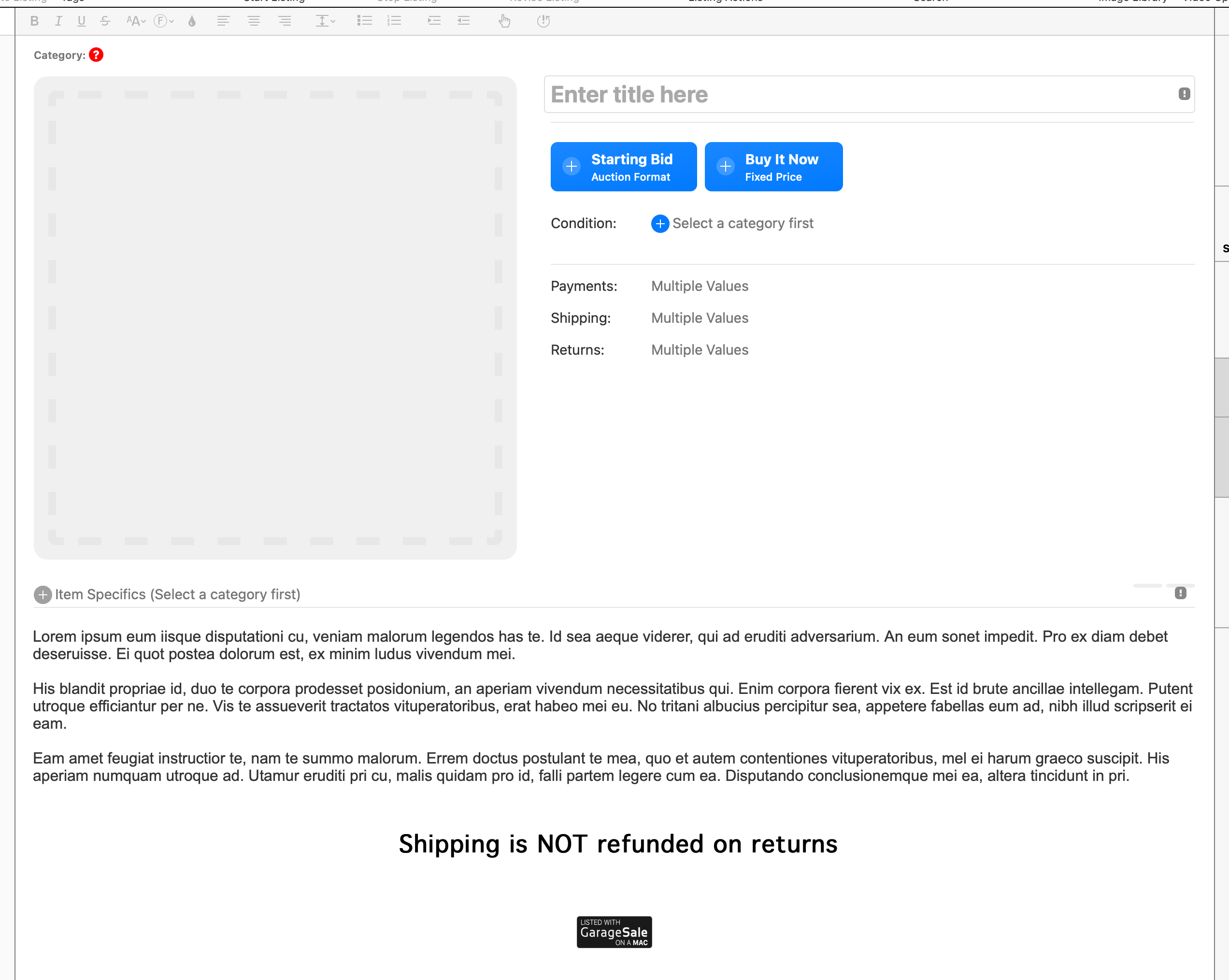Align text to the right

point(285,21)
